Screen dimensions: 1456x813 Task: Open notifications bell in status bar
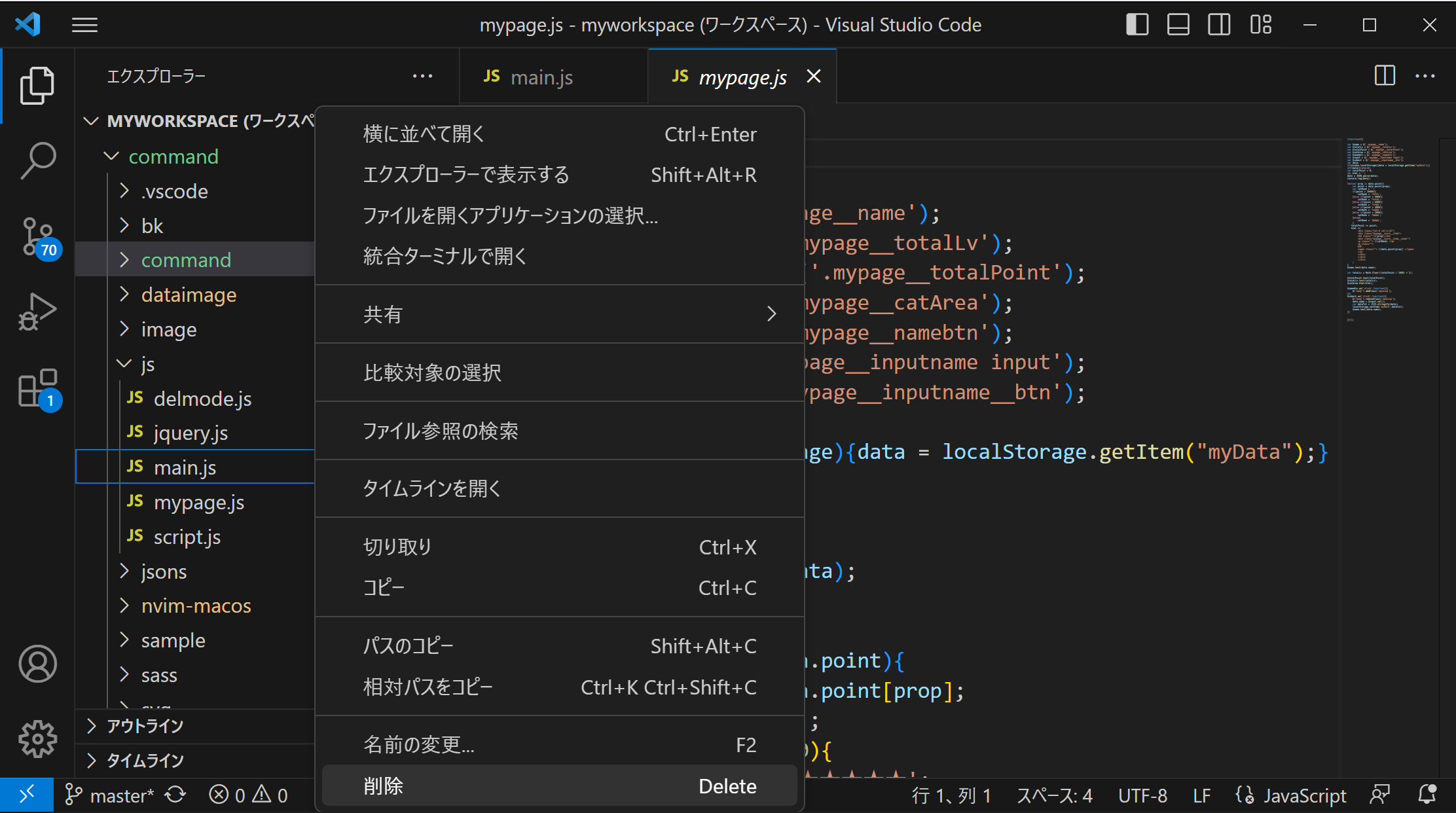pos(1427,795)
